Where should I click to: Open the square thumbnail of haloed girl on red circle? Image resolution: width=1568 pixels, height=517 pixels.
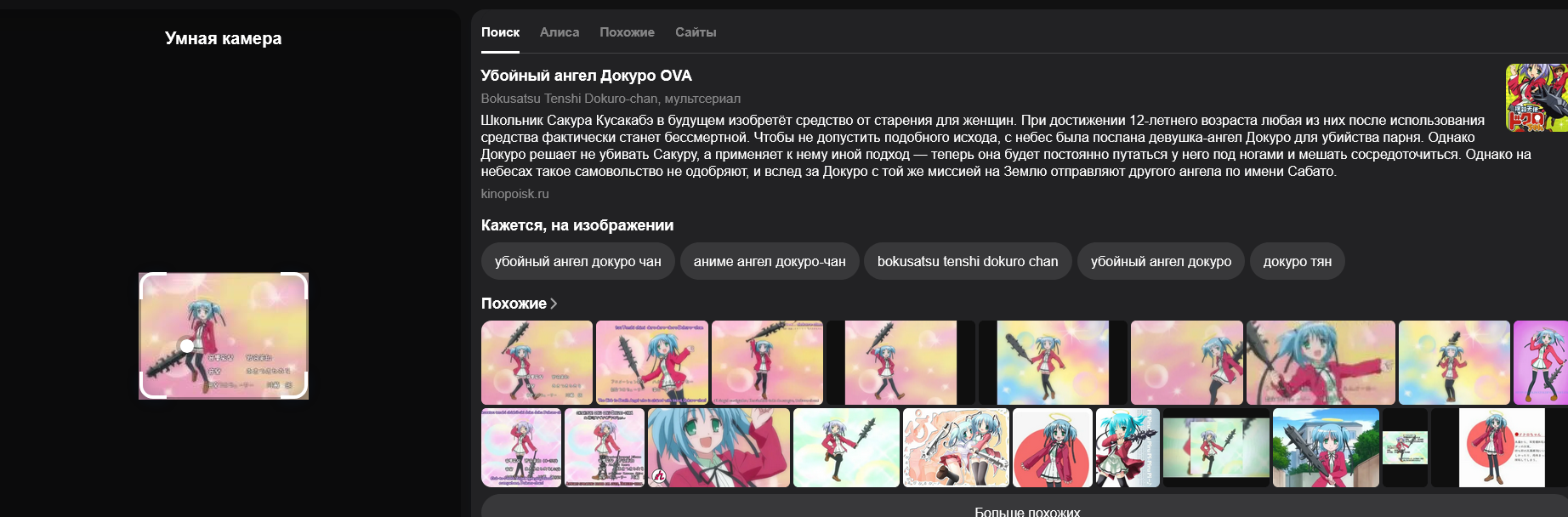point(1053,447)
